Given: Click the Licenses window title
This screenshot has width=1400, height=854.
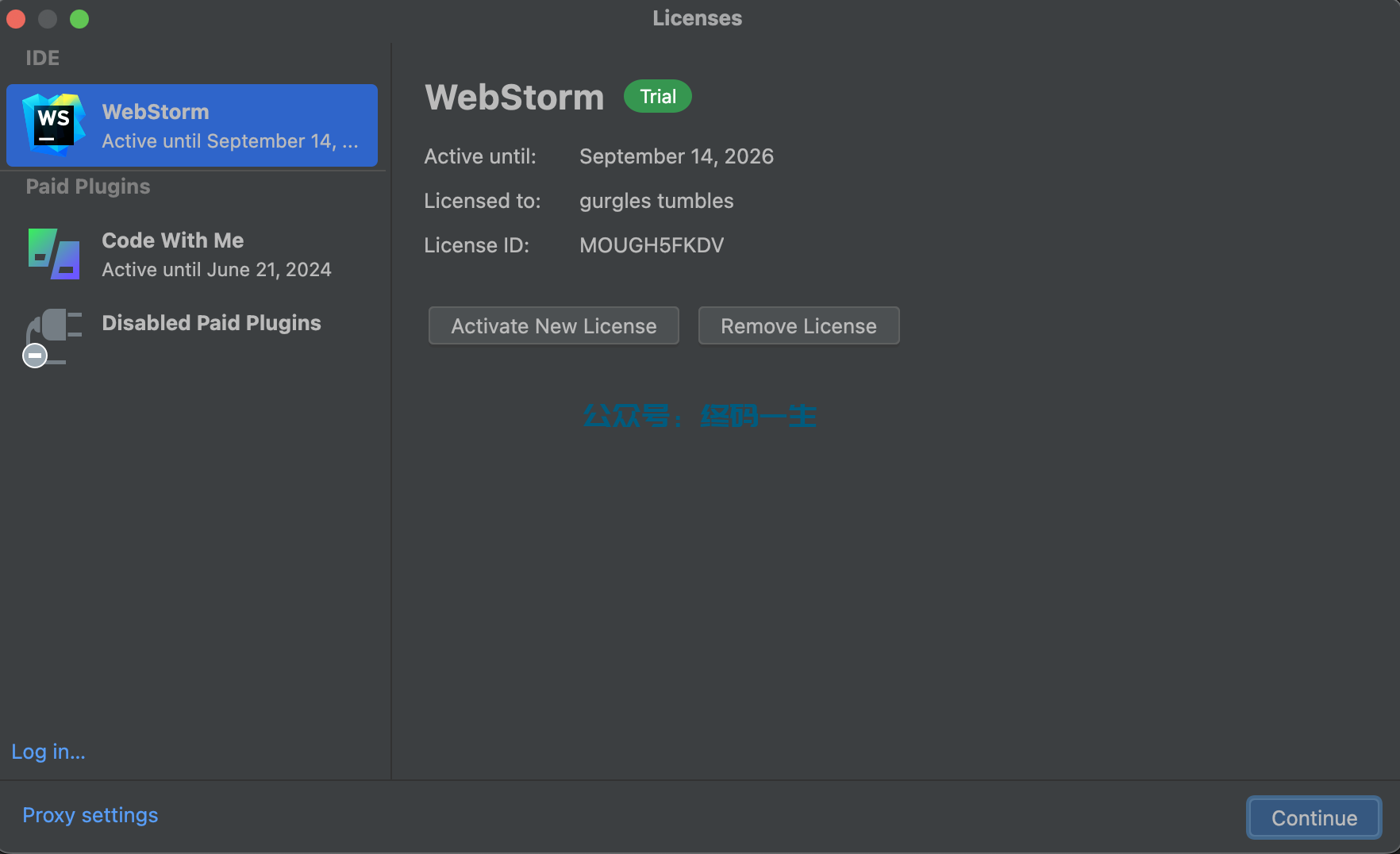Looking at the screenshot, I should [x=698, y=18].
